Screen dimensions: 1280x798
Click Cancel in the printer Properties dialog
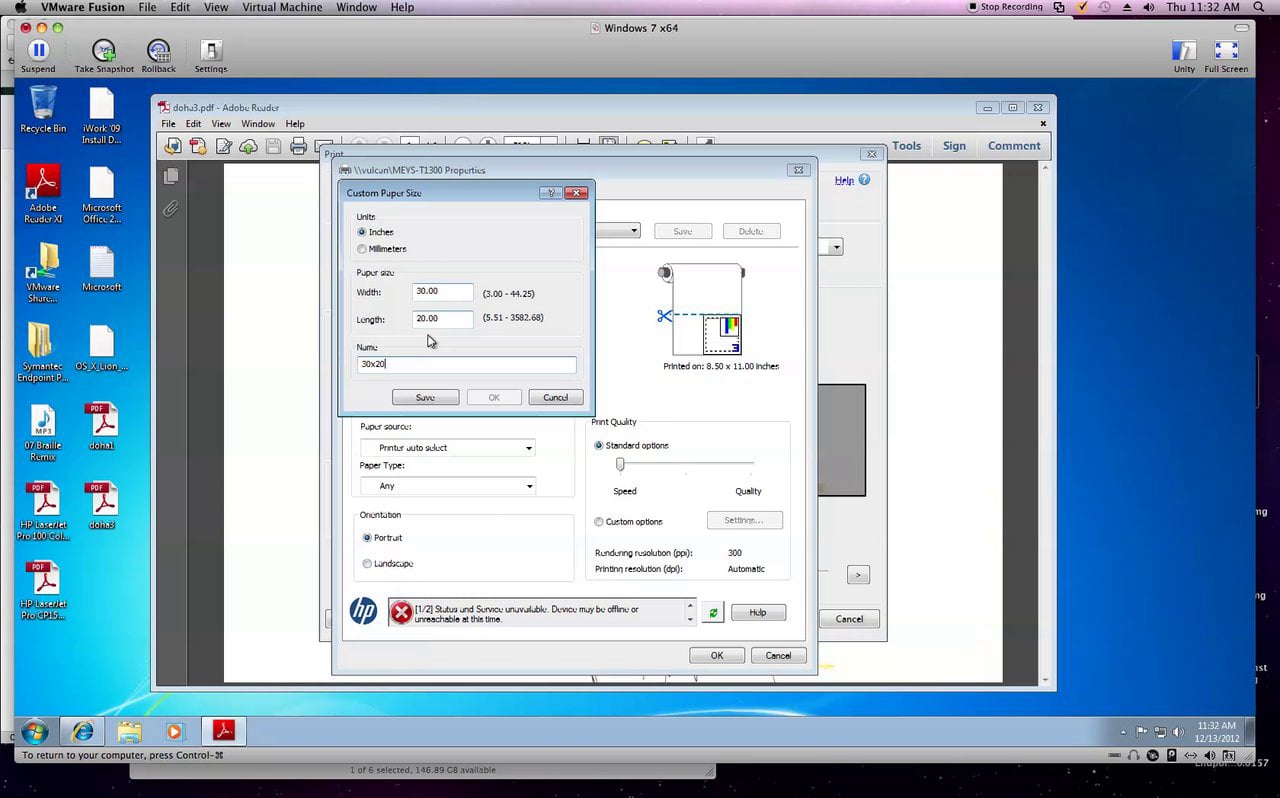(x=778, y=656)
